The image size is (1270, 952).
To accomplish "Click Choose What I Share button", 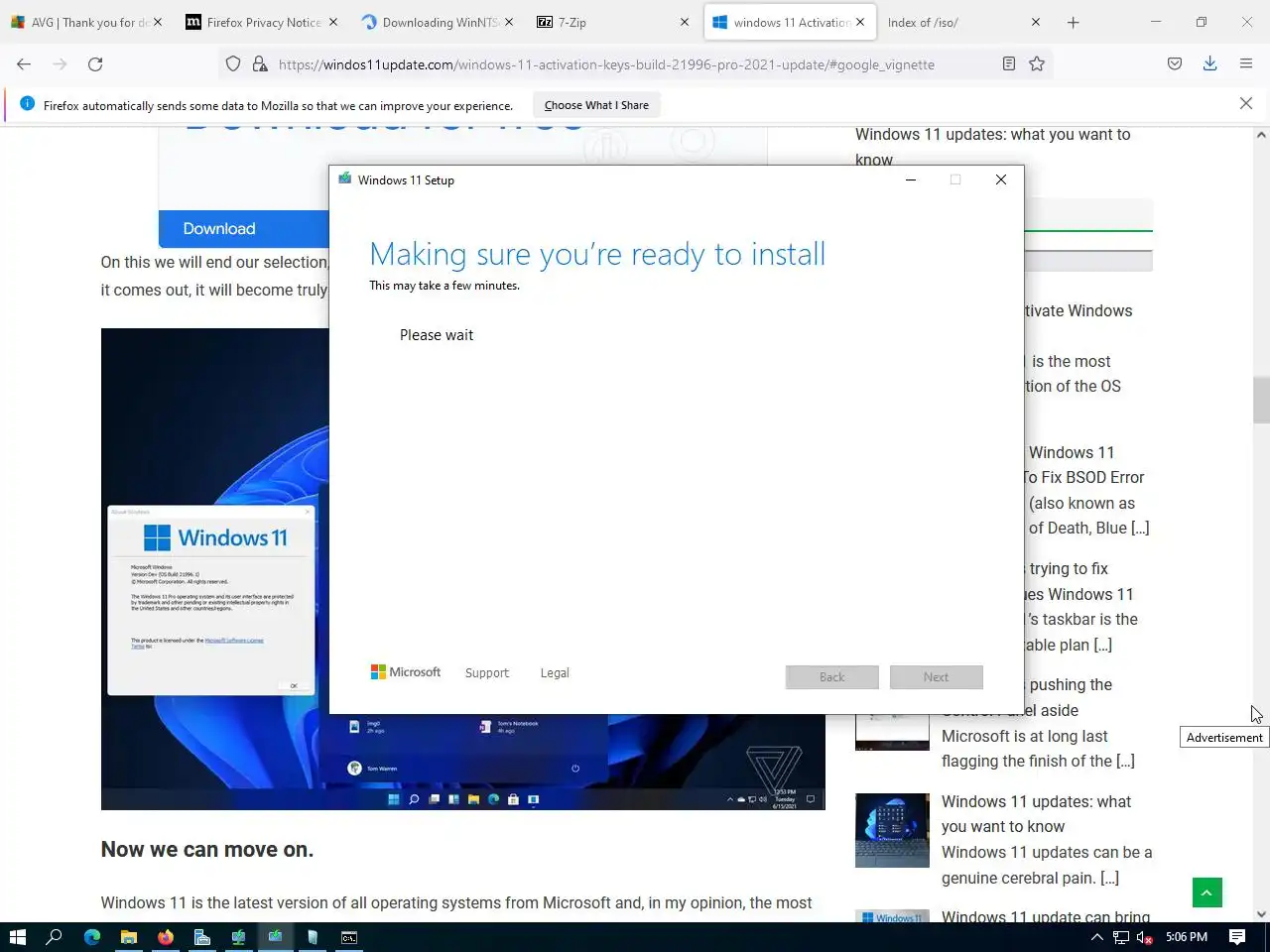I will coord(596,105).
